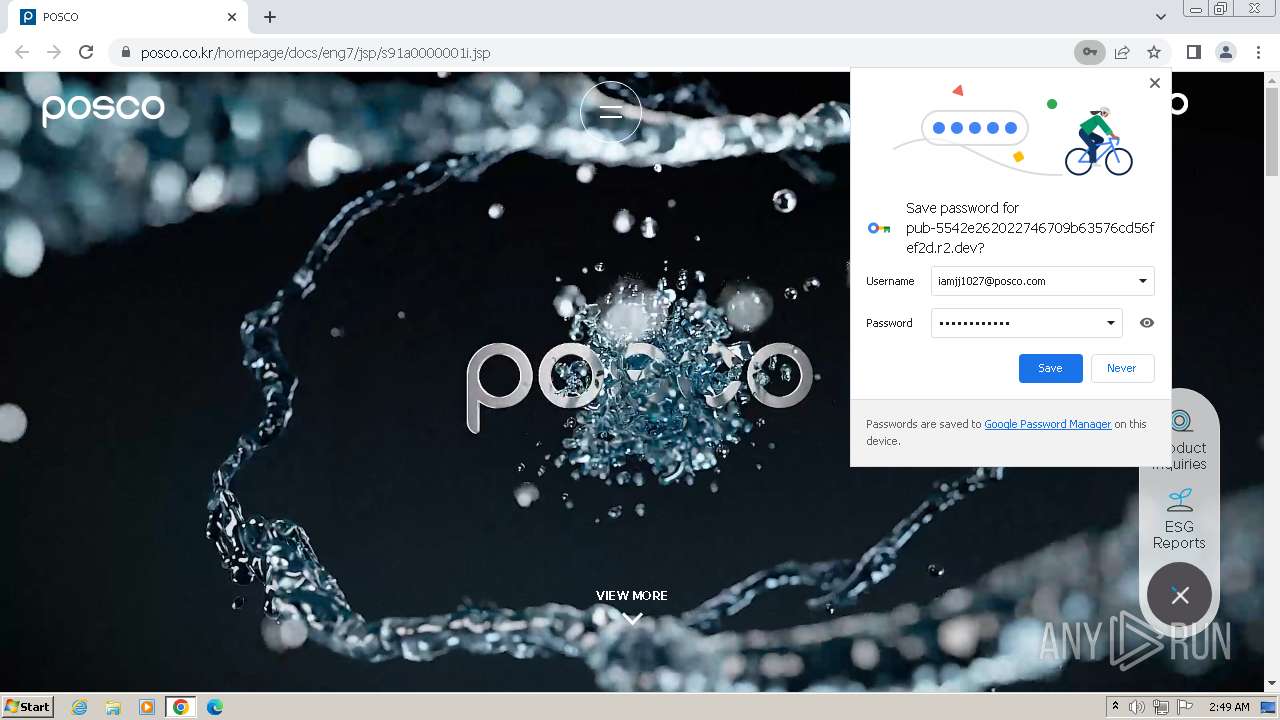Image resolution: width=1280 pixels, height=720 pixels.
Task: Click the Action Center flag icon
Action: 1185,707
